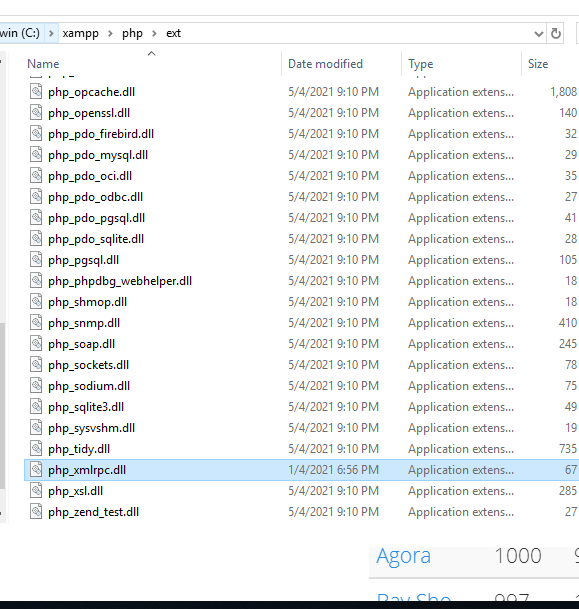The height and width of the screenshot is (609, 579).
Task: Select the php_tidy.dll file icon
Action: [36, 449]
